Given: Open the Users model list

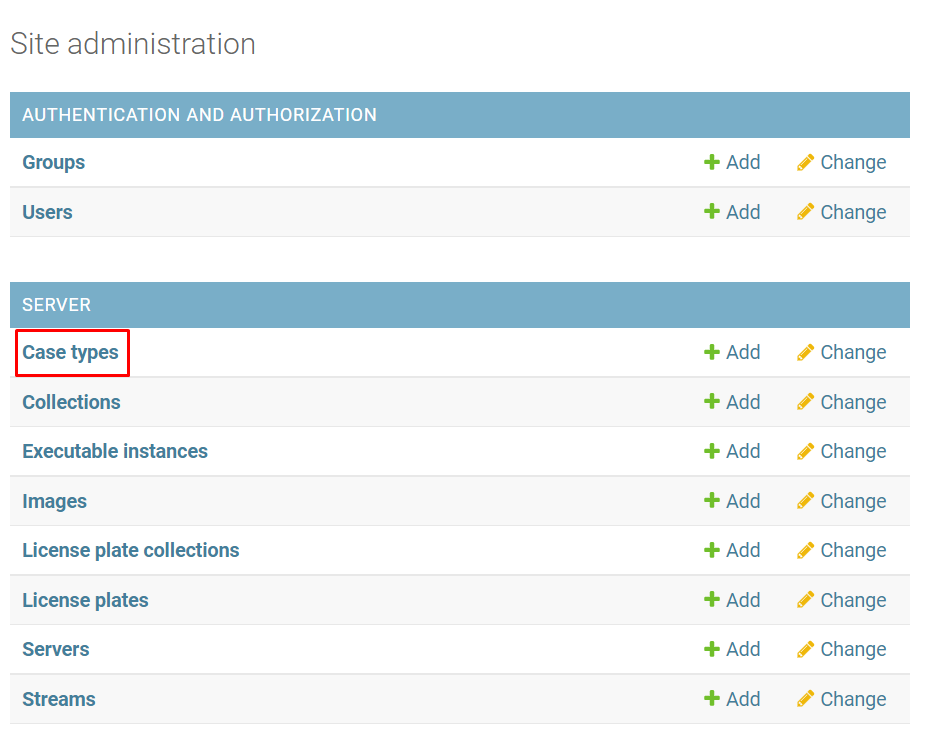Looking at the screenshot, I should tap(48, 212).
